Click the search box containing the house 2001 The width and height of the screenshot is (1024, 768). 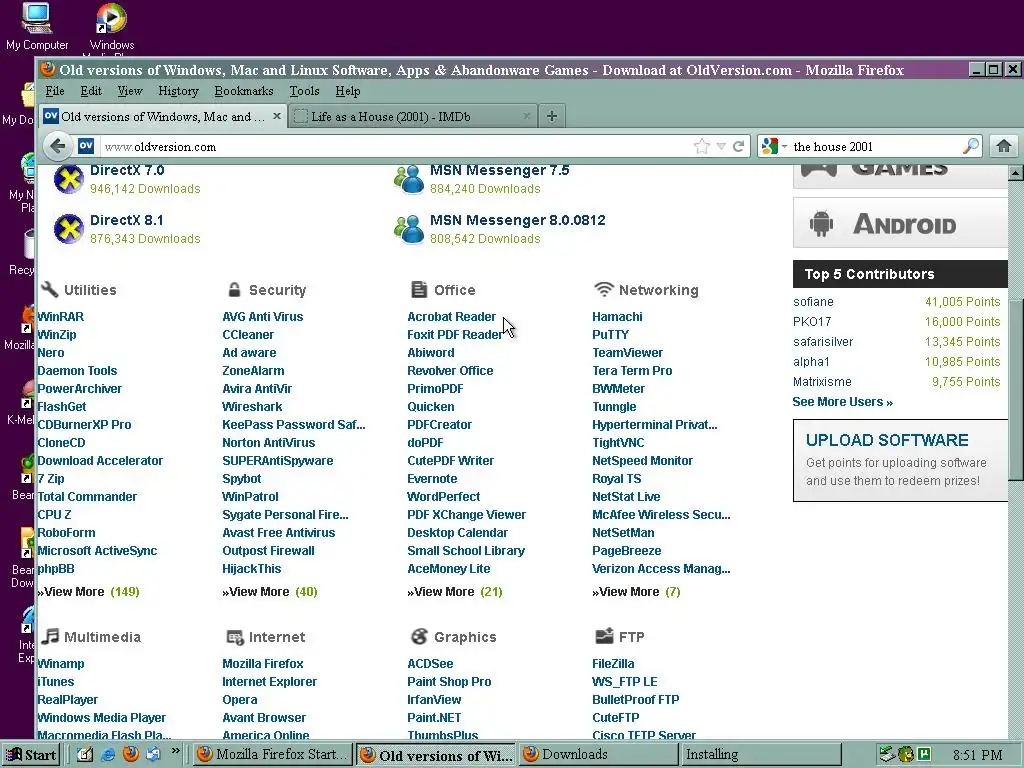875,146
